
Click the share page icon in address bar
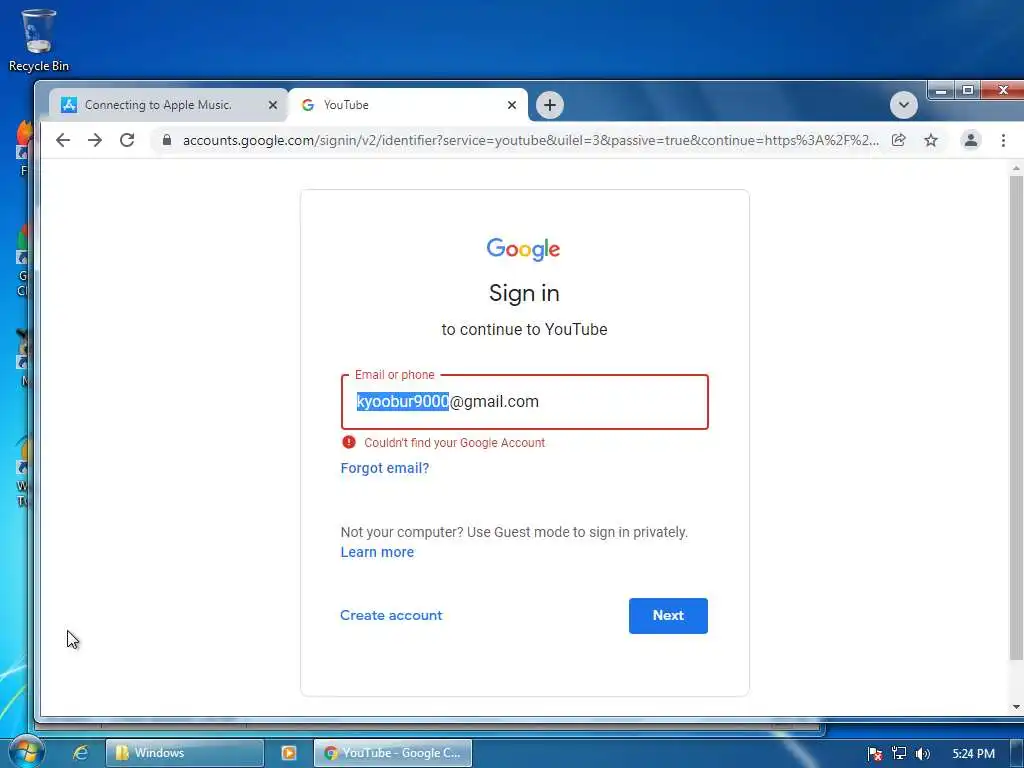pos(899,140)
